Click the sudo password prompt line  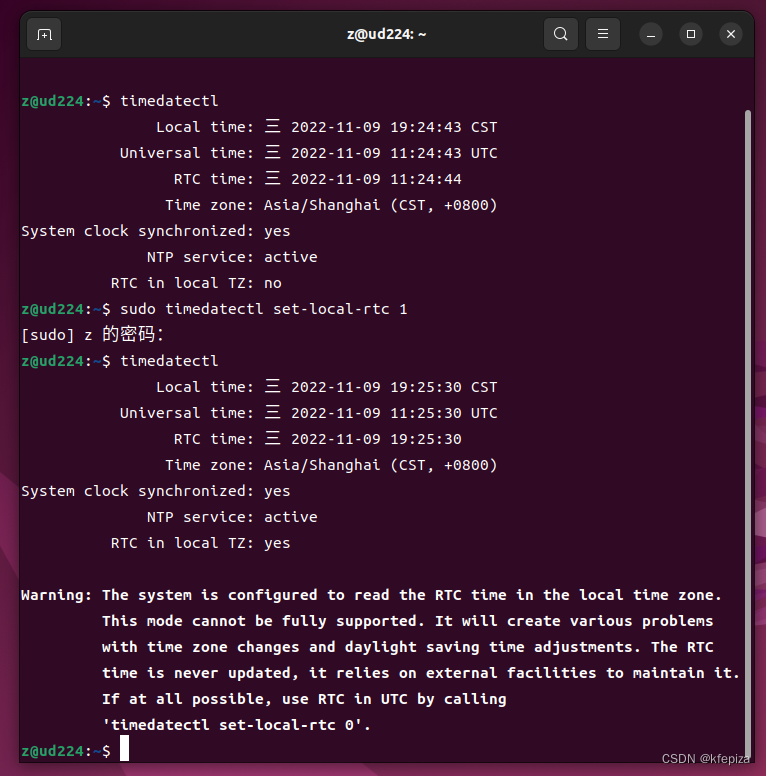pyautogui.click(x=93, y=335)
